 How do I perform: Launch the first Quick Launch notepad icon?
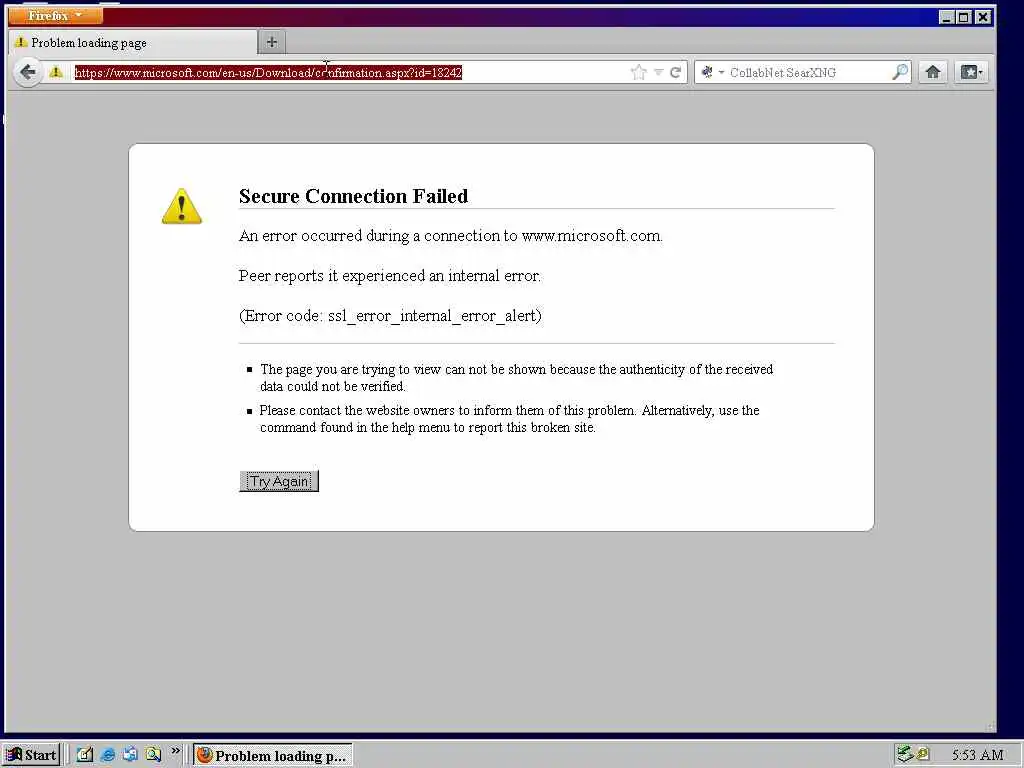[x=85, y=755]
